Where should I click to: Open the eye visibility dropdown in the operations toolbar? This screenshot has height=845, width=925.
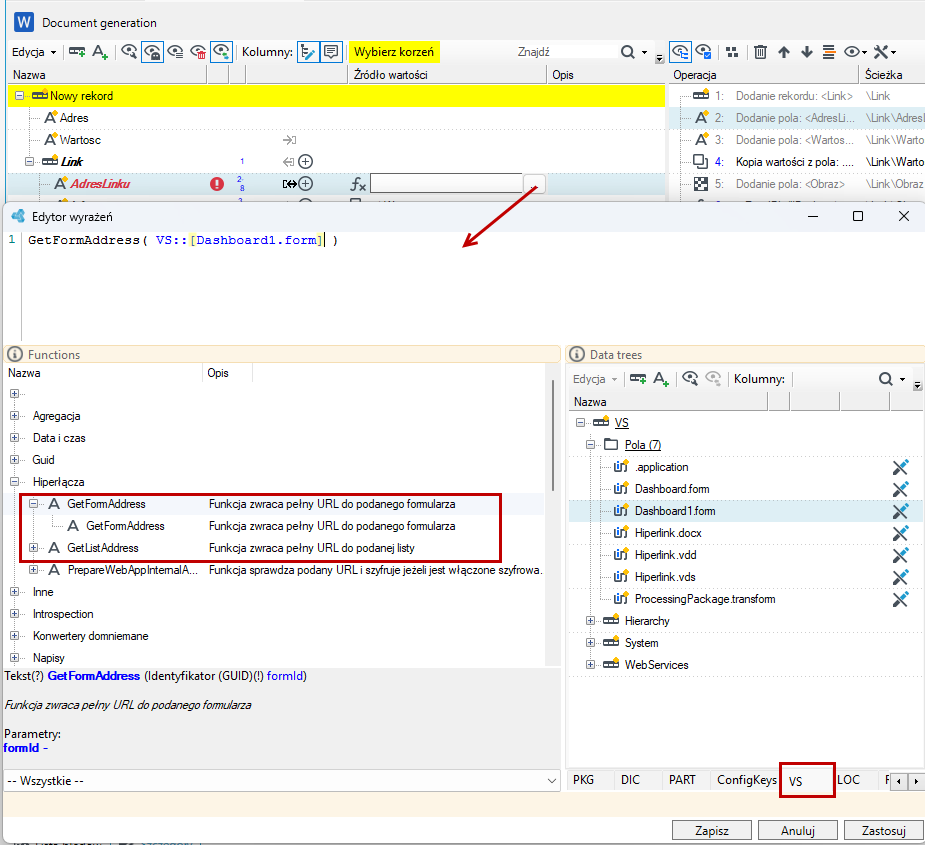[x=855, y=52]
